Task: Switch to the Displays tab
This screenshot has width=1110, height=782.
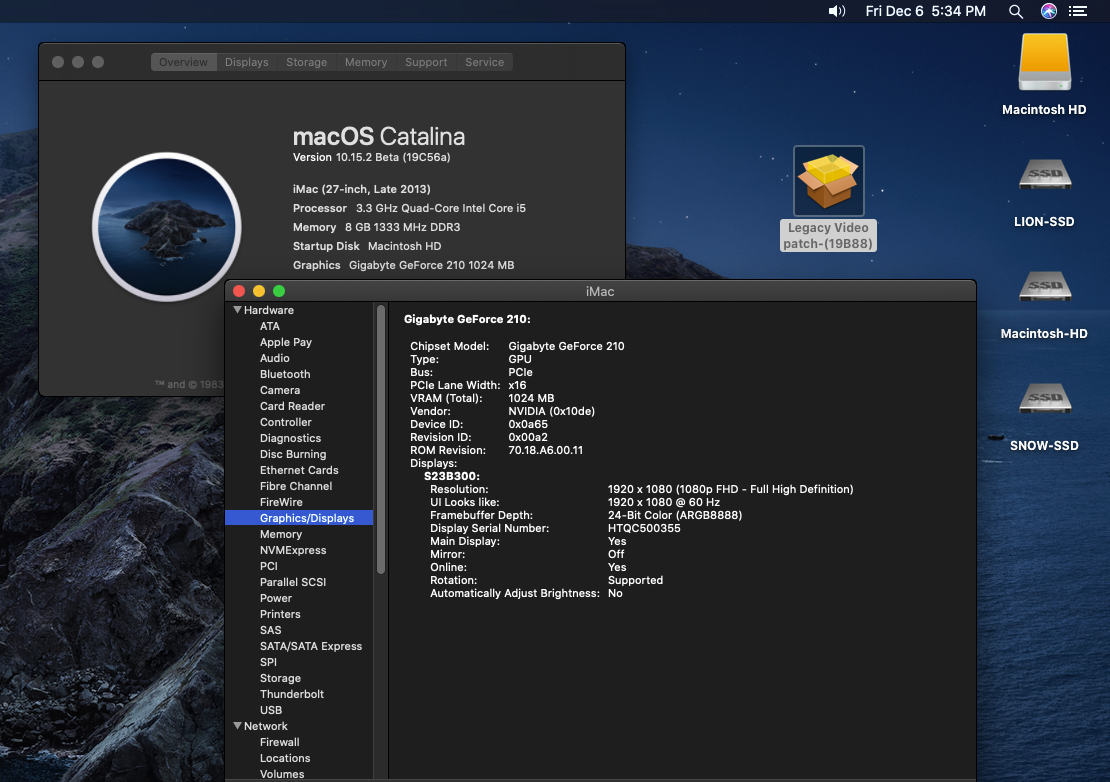Action: (246, 62)
